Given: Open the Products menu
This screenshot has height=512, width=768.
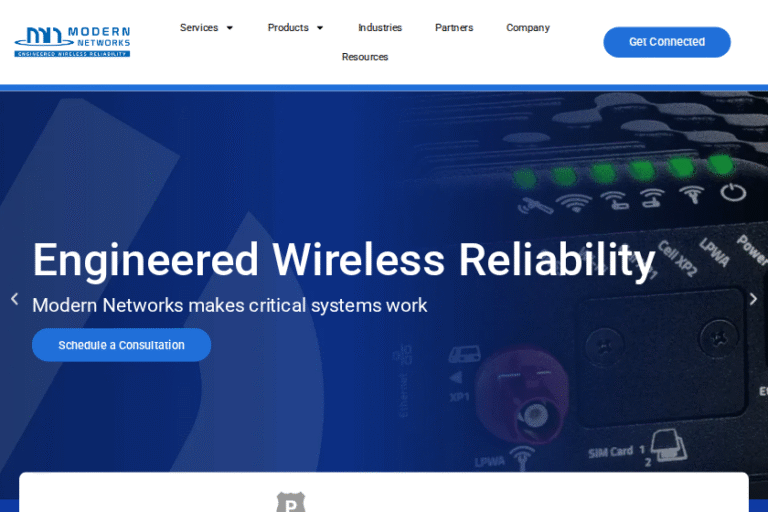Looking at the screenshot, I should point(288,27).
